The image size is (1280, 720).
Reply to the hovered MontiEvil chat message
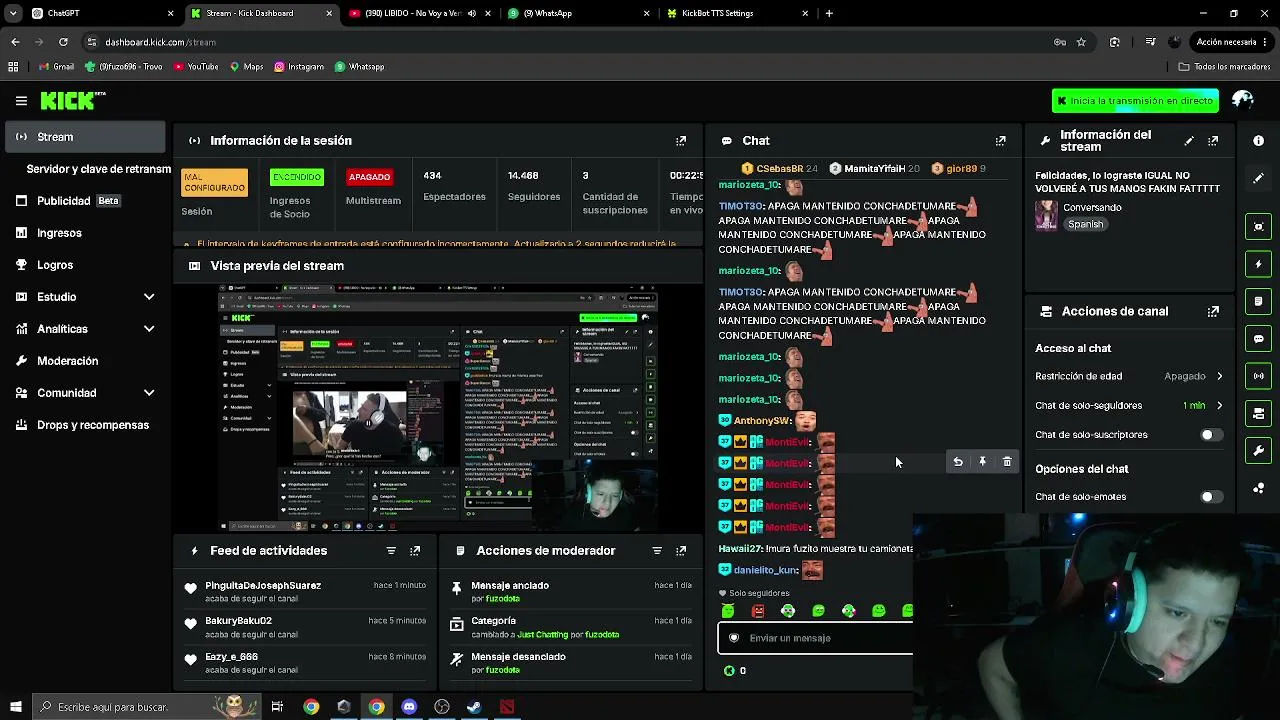[x=958, y=462]
